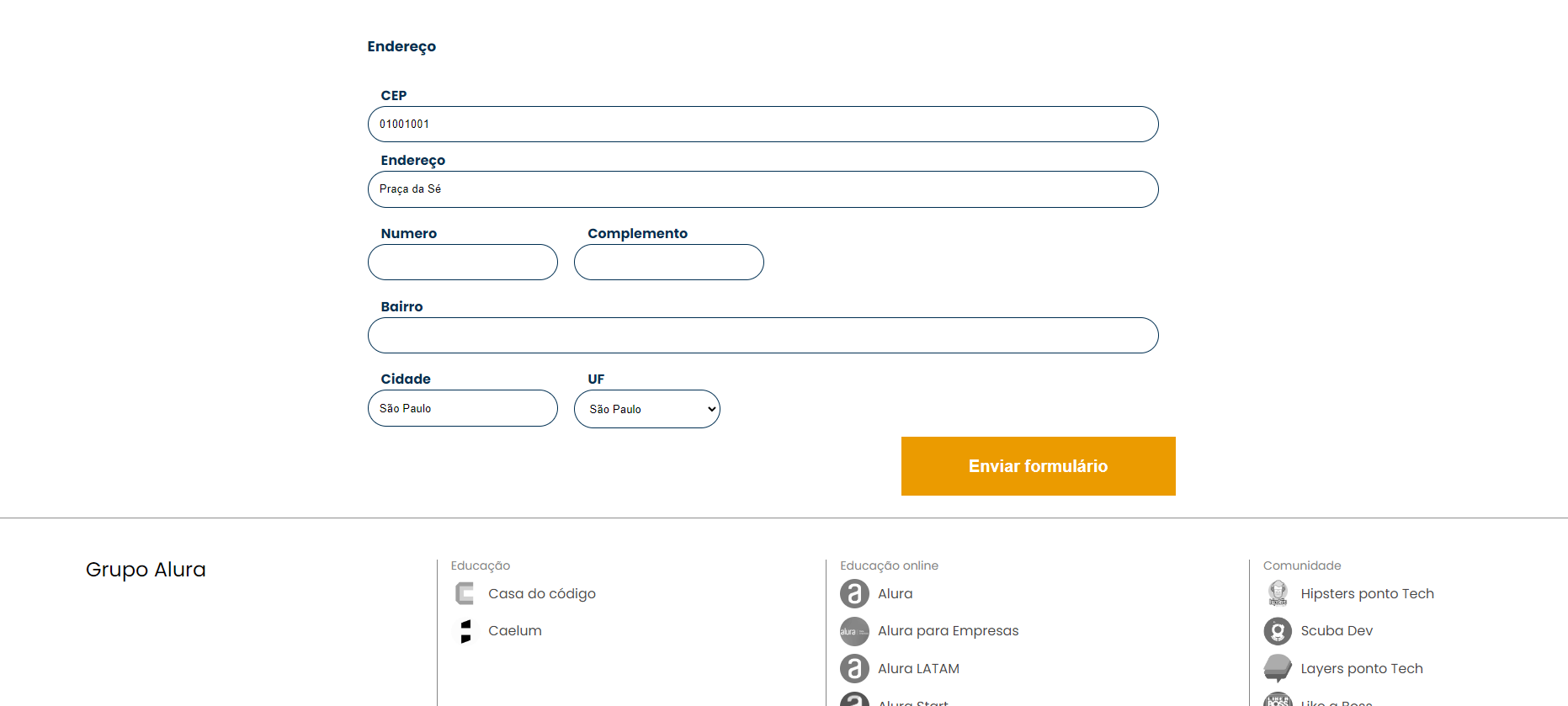
Task: Visit Layers ponto Tech link
Action: click(1363, 669)
